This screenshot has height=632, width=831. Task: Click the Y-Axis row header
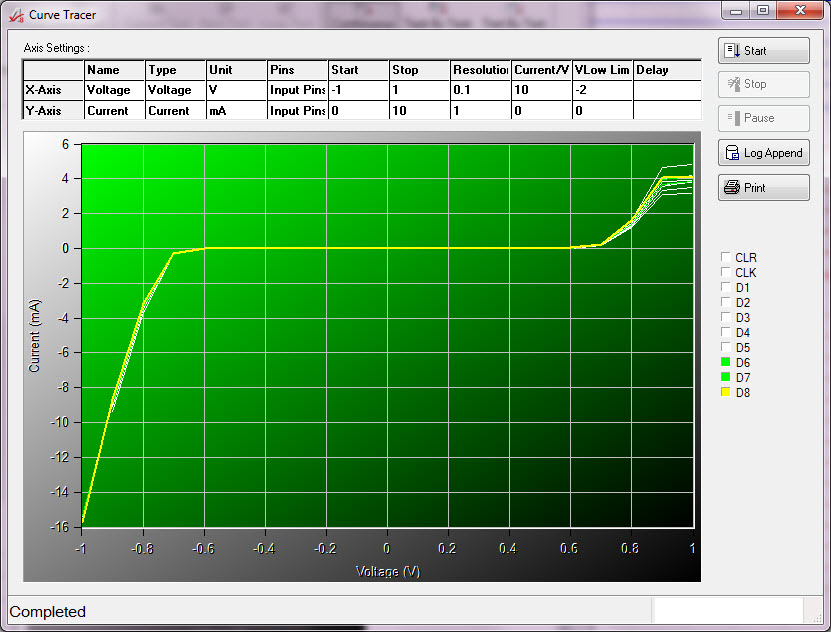pos(53,111)
